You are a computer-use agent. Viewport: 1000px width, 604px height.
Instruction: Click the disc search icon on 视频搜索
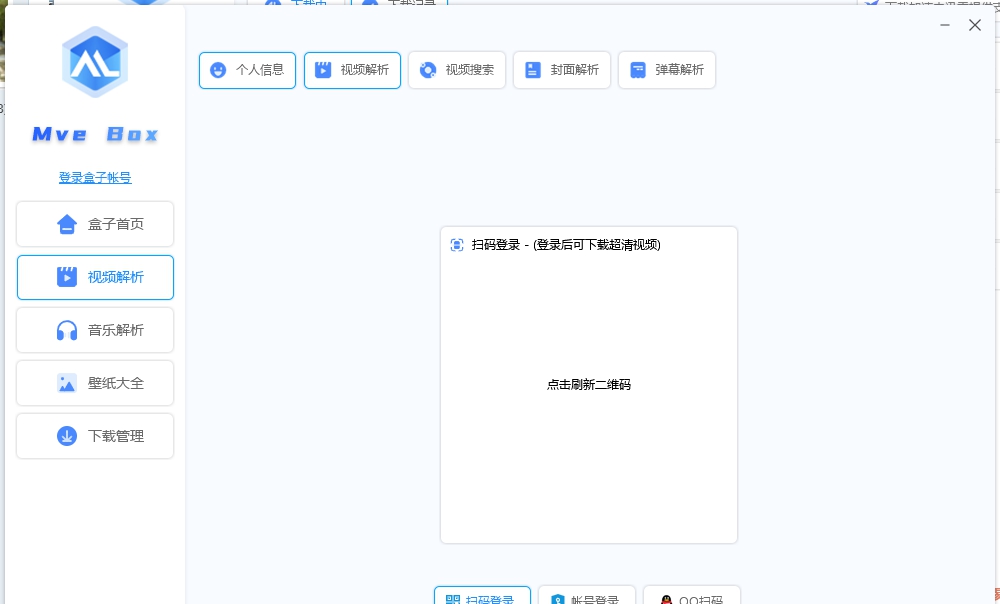coord(428,70)
